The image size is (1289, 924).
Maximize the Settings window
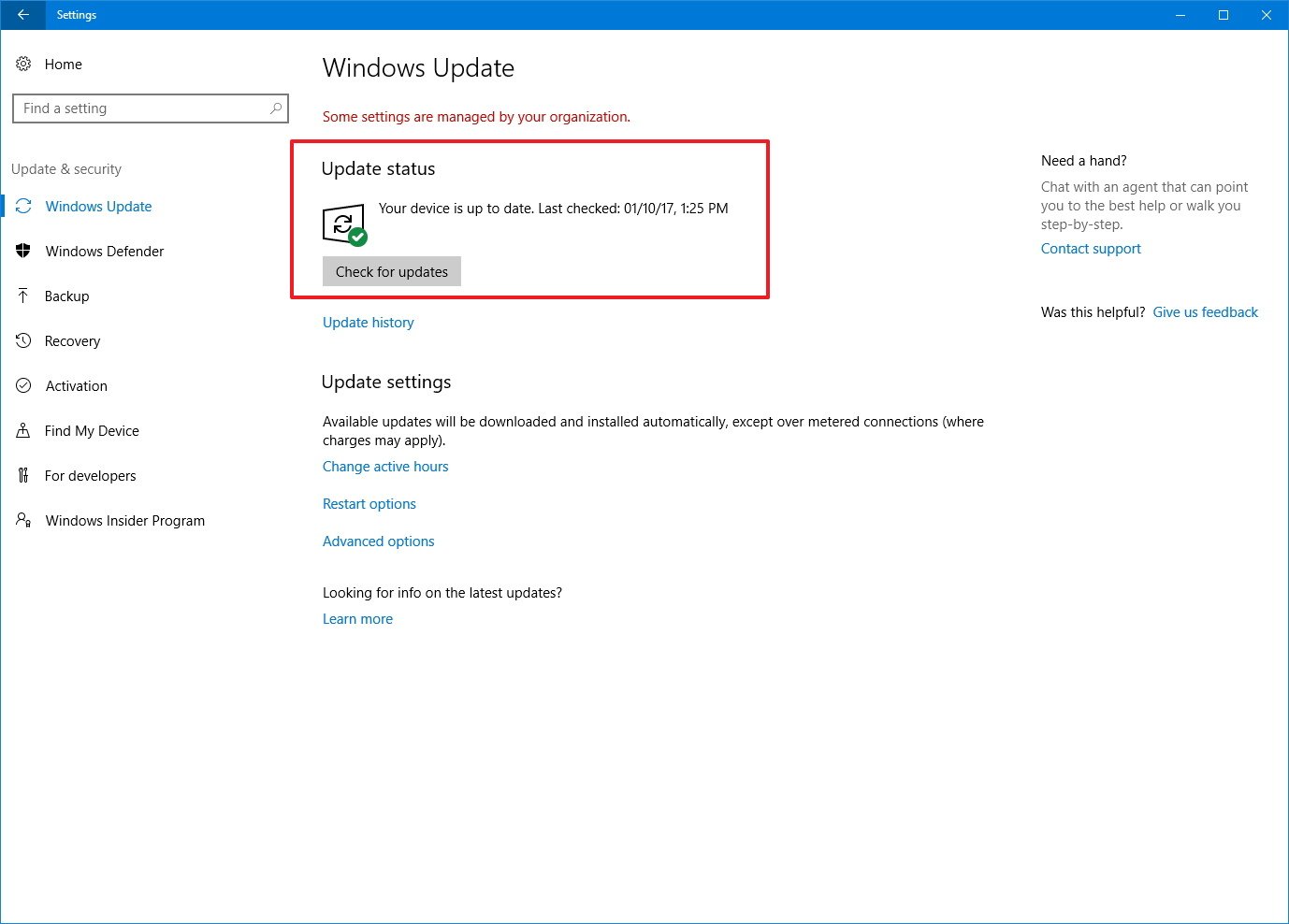[x=1224, y=15]
